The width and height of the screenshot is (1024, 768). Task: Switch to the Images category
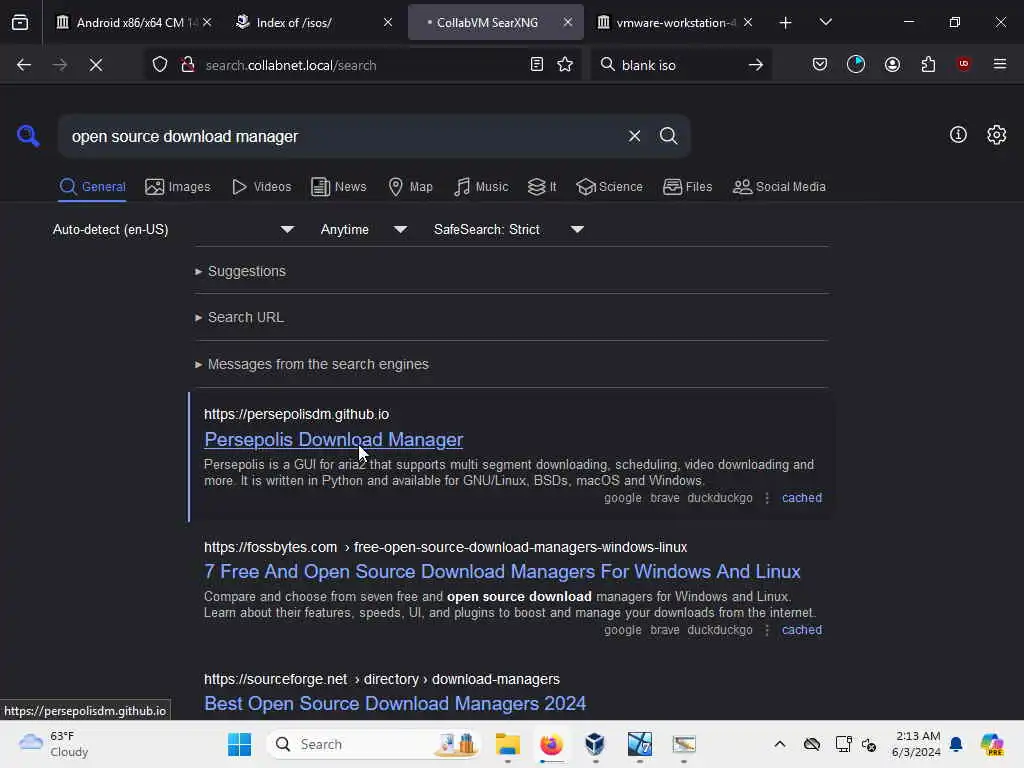tap(178, 187)
